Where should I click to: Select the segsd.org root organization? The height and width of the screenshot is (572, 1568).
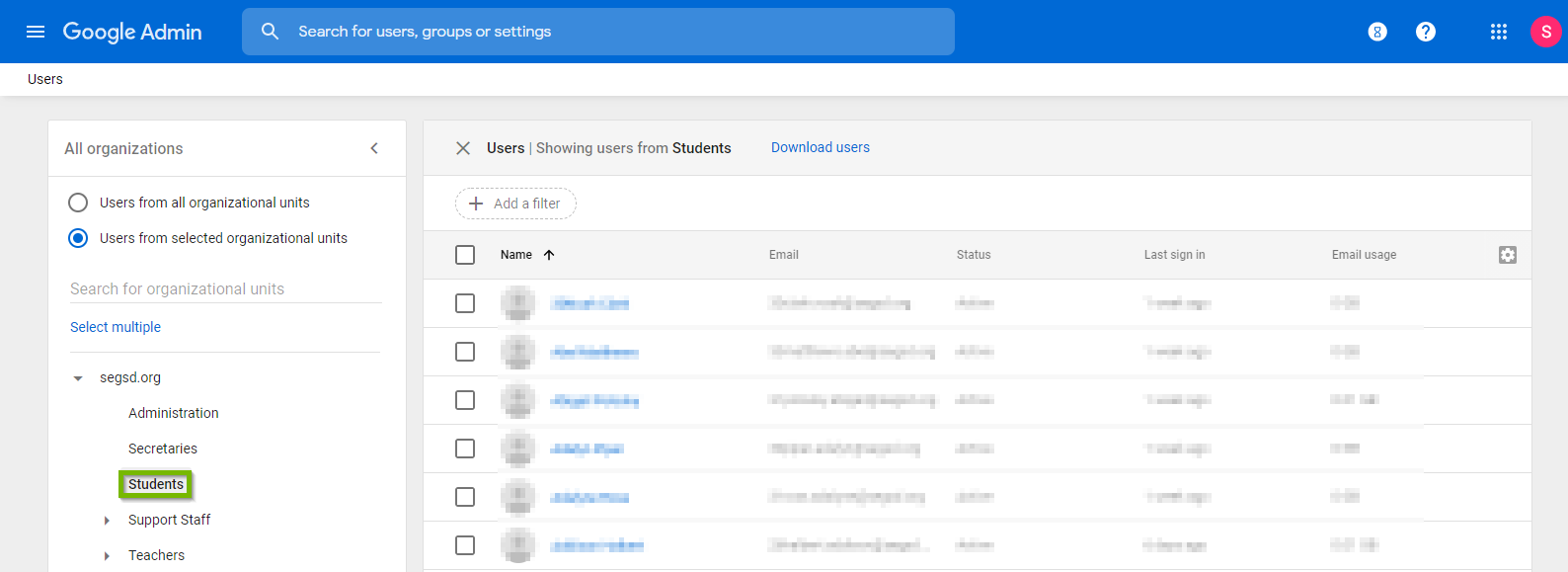pos(130,377)
